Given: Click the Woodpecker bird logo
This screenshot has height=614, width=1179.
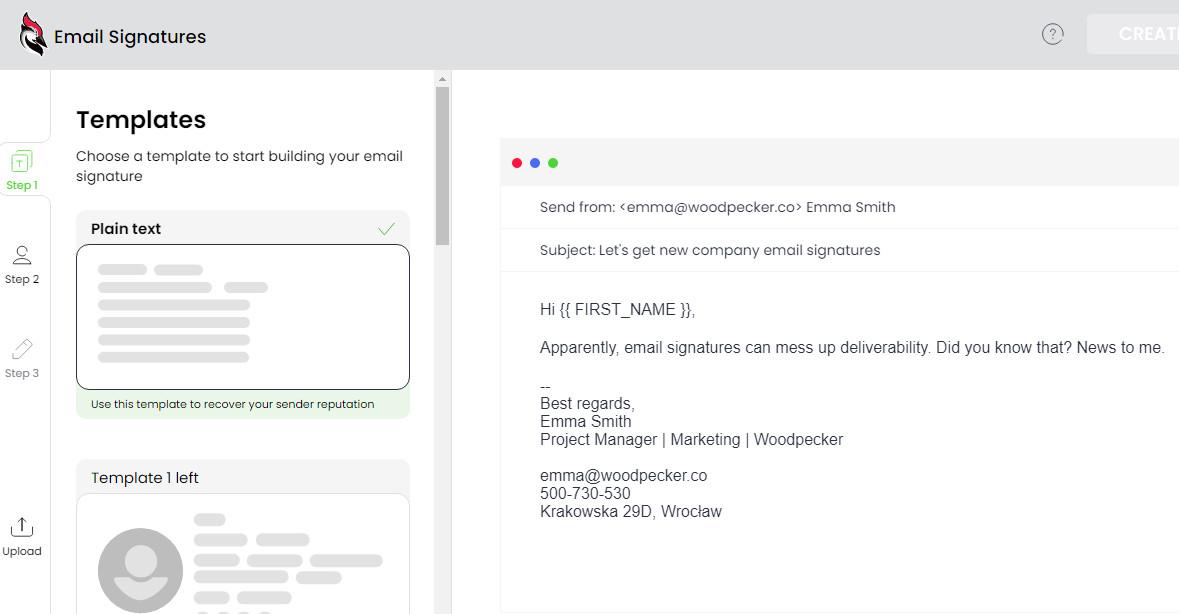Looking at the screenshot, I should (x=33, y=35).
